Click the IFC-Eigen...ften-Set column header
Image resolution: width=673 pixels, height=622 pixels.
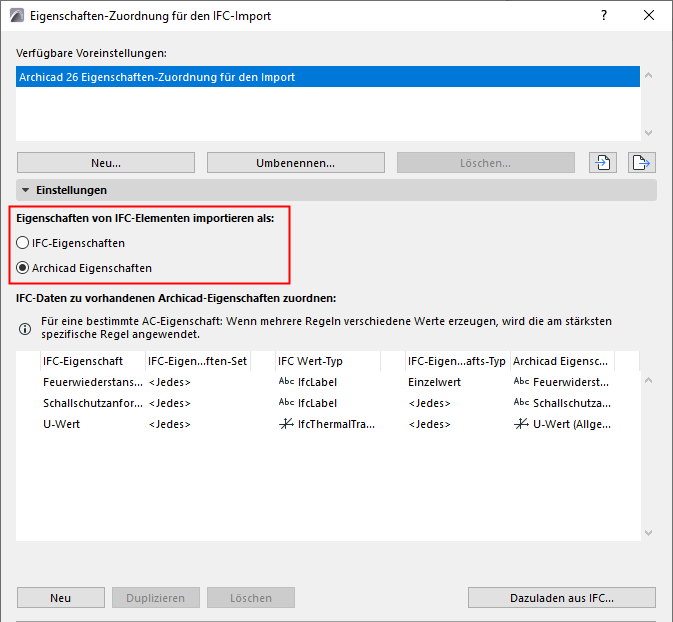198,361
